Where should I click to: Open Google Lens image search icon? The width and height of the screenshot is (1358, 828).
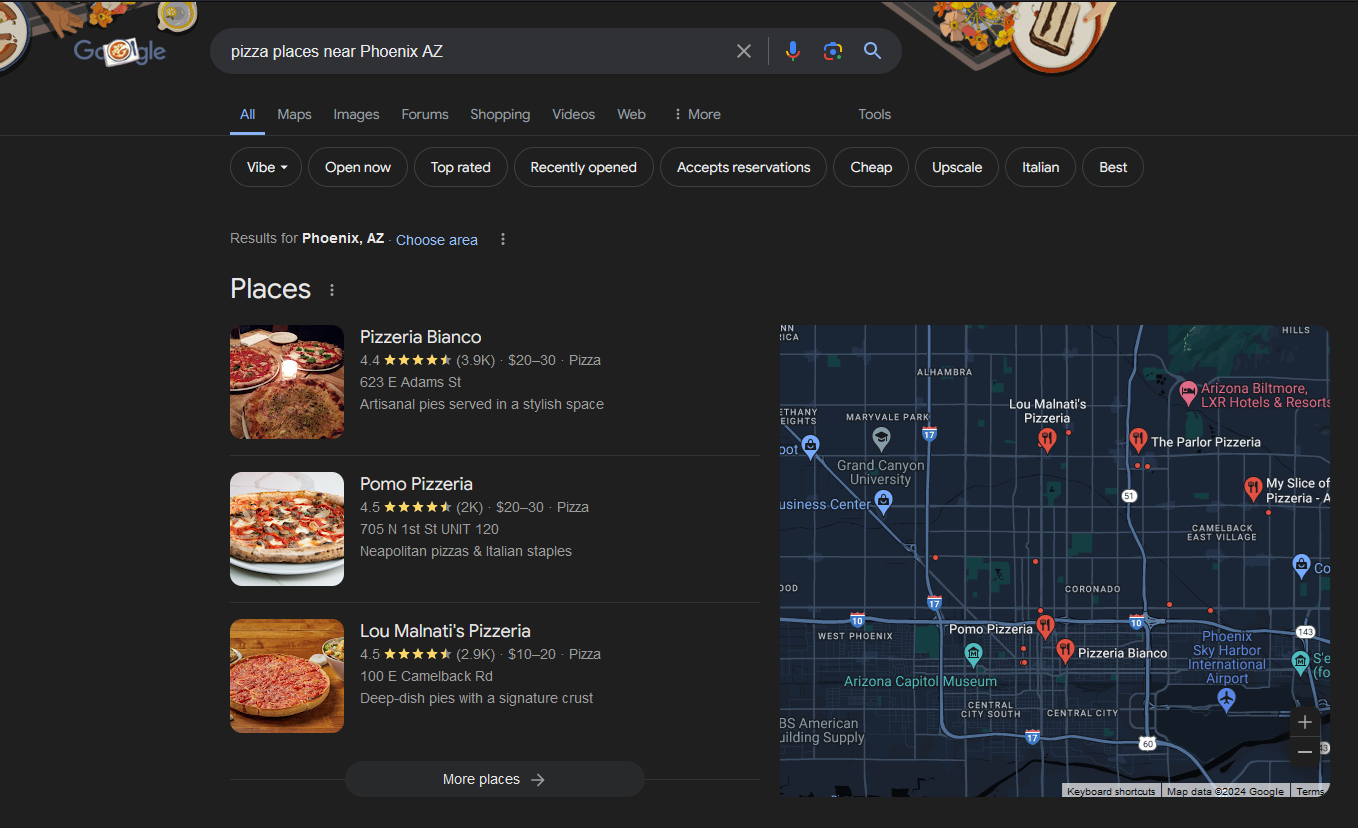point(832,51)
